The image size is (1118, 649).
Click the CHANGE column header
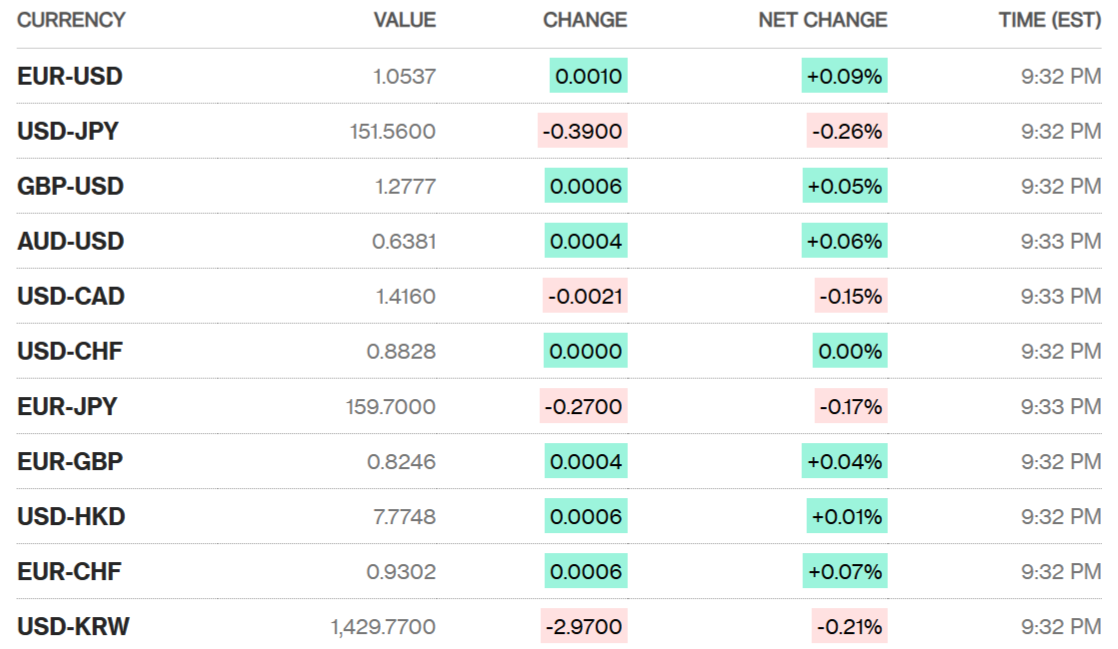(585, 20)
